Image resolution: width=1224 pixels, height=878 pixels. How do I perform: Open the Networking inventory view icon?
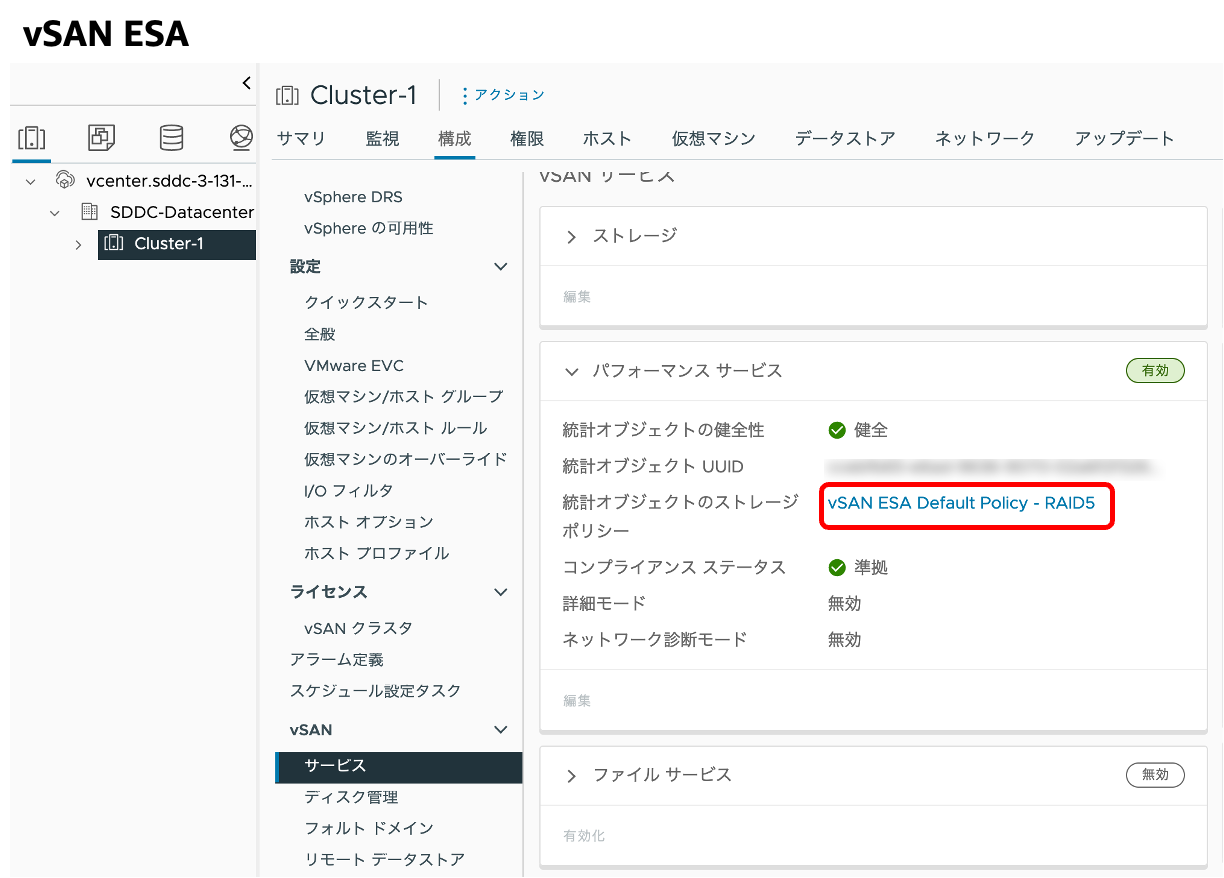tap(240, 138)
